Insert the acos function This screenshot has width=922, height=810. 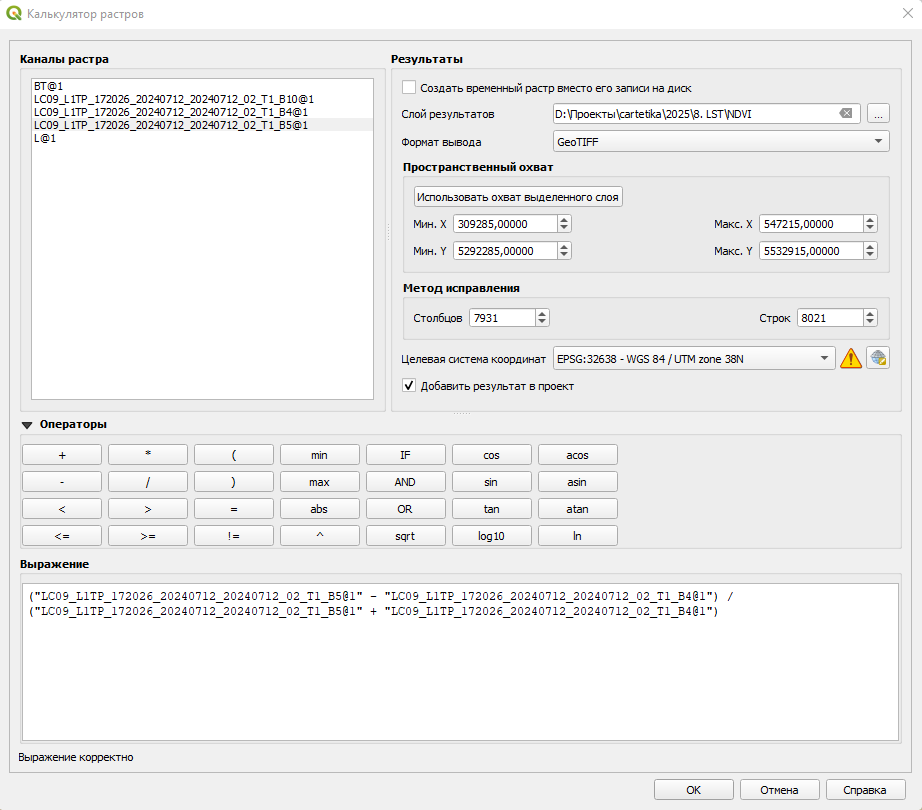click(577, 455)
